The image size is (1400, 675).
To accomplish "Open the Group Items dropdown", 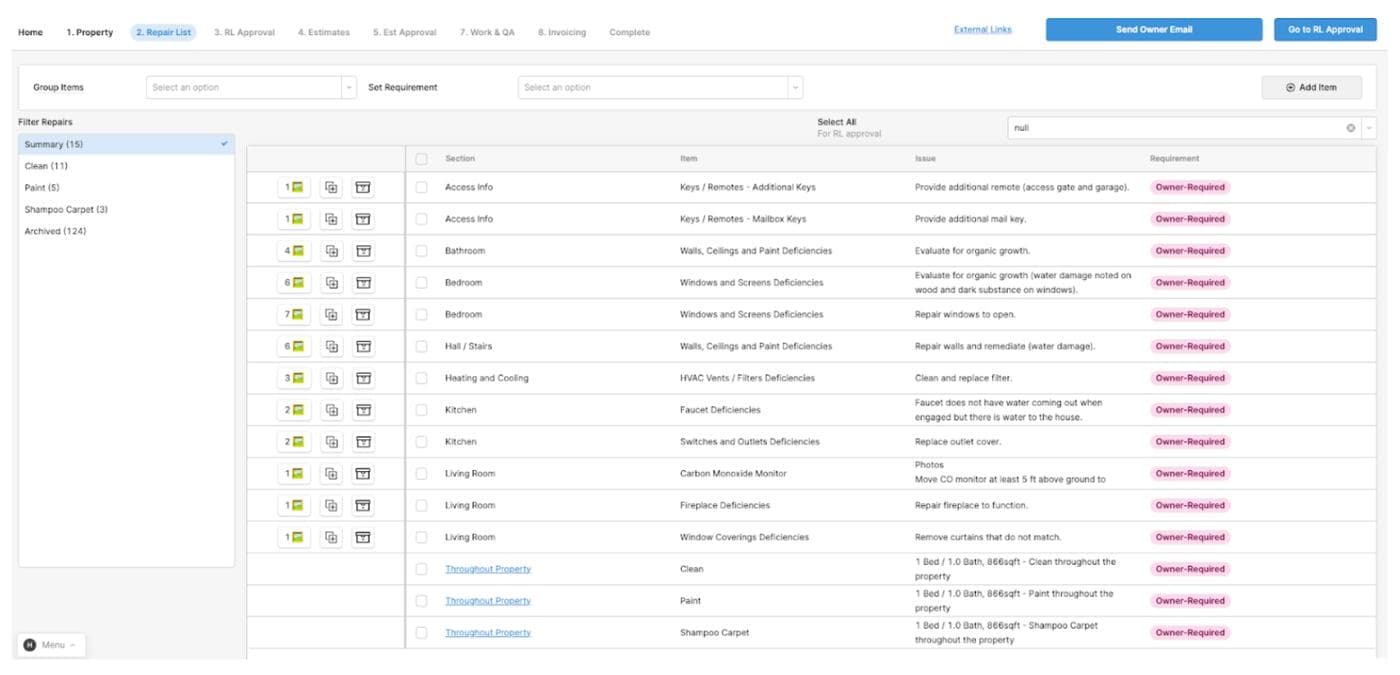I will click(250, 88).
